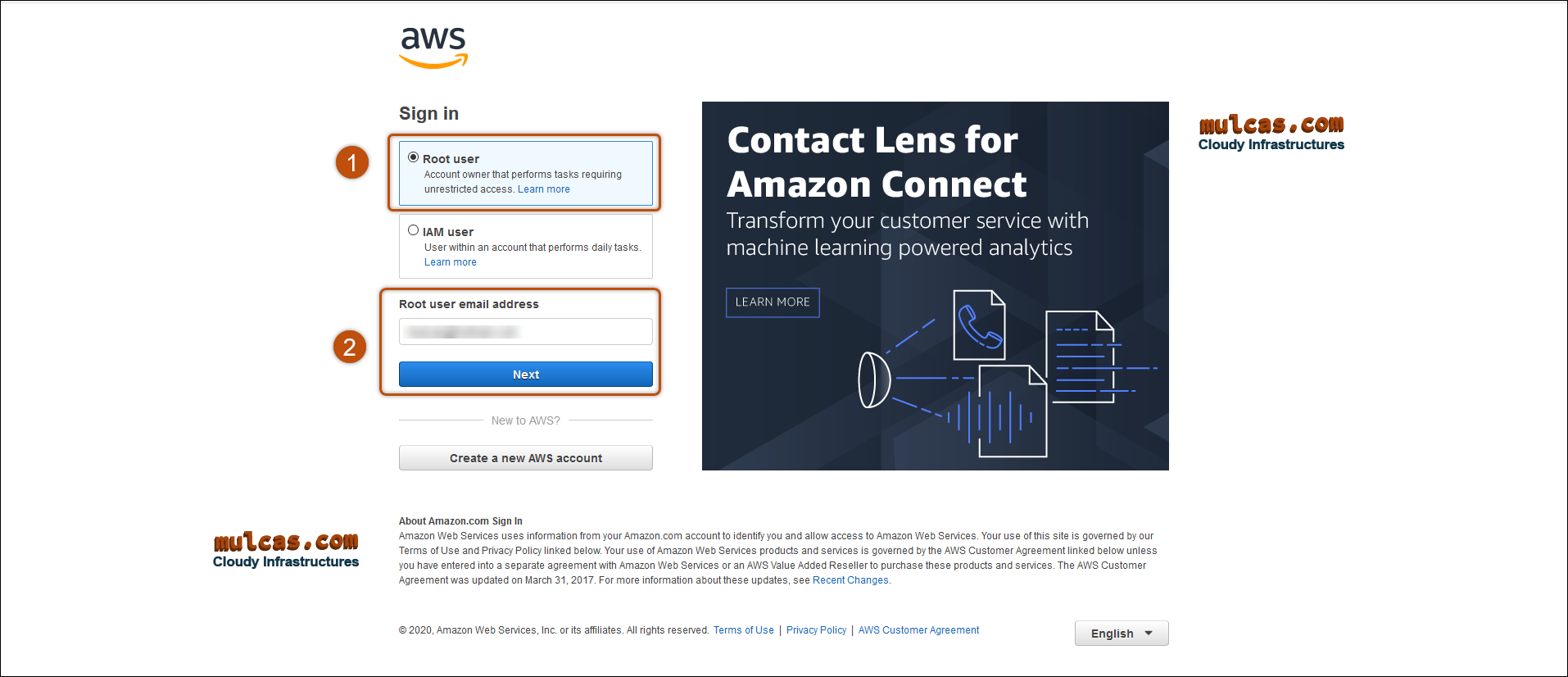Viewport: 1568px width, 677px height.
Task: Click the AWS logo at top
Action: (433, 47)
